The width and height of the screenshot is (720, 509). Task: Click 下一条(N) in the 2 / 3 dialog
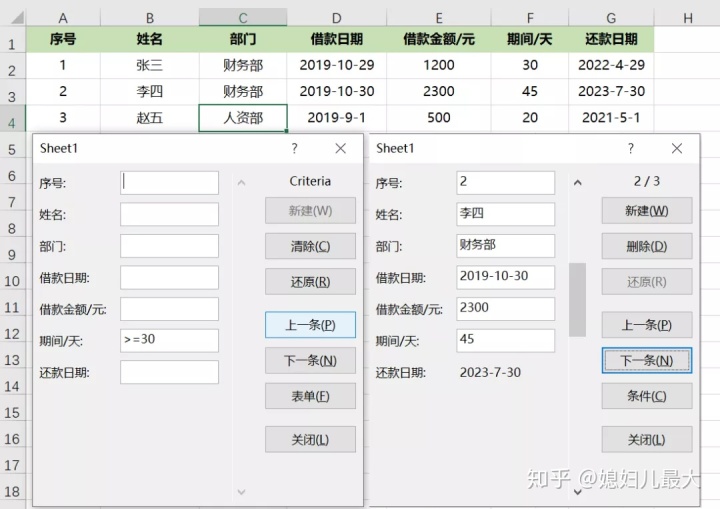(647, 360)
